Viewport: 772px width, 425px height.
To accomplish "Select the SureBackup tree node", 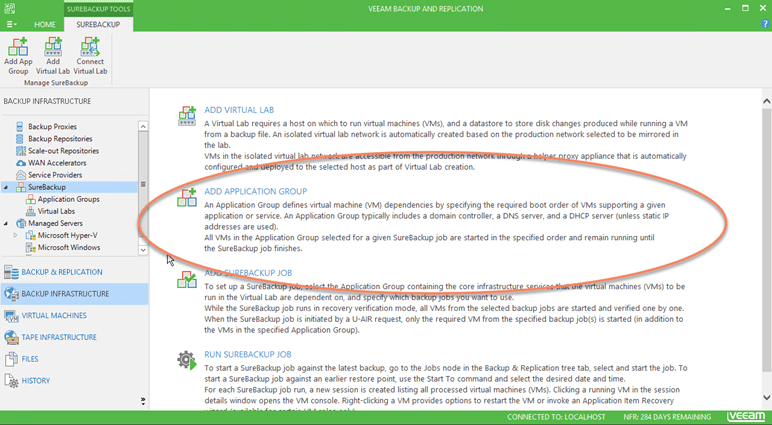I will click(x=47, y=187).
